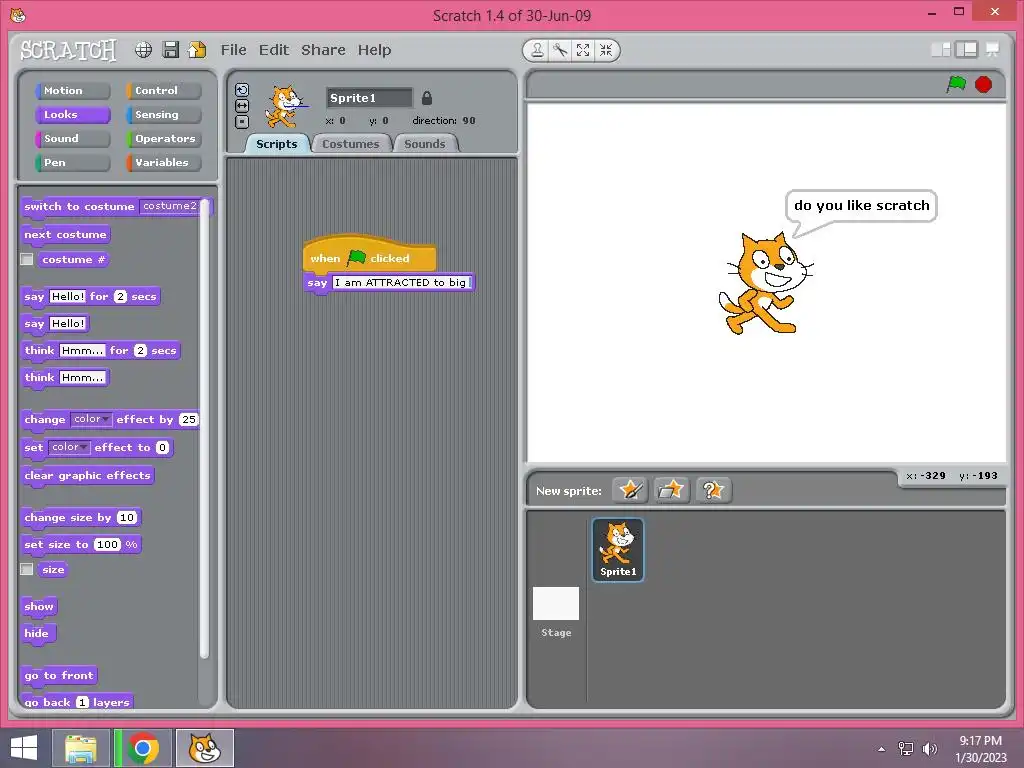Select the Delete scissors tool
This screenshot has height=768, width=1024.
pyautogui.click(x=560, y=50)
